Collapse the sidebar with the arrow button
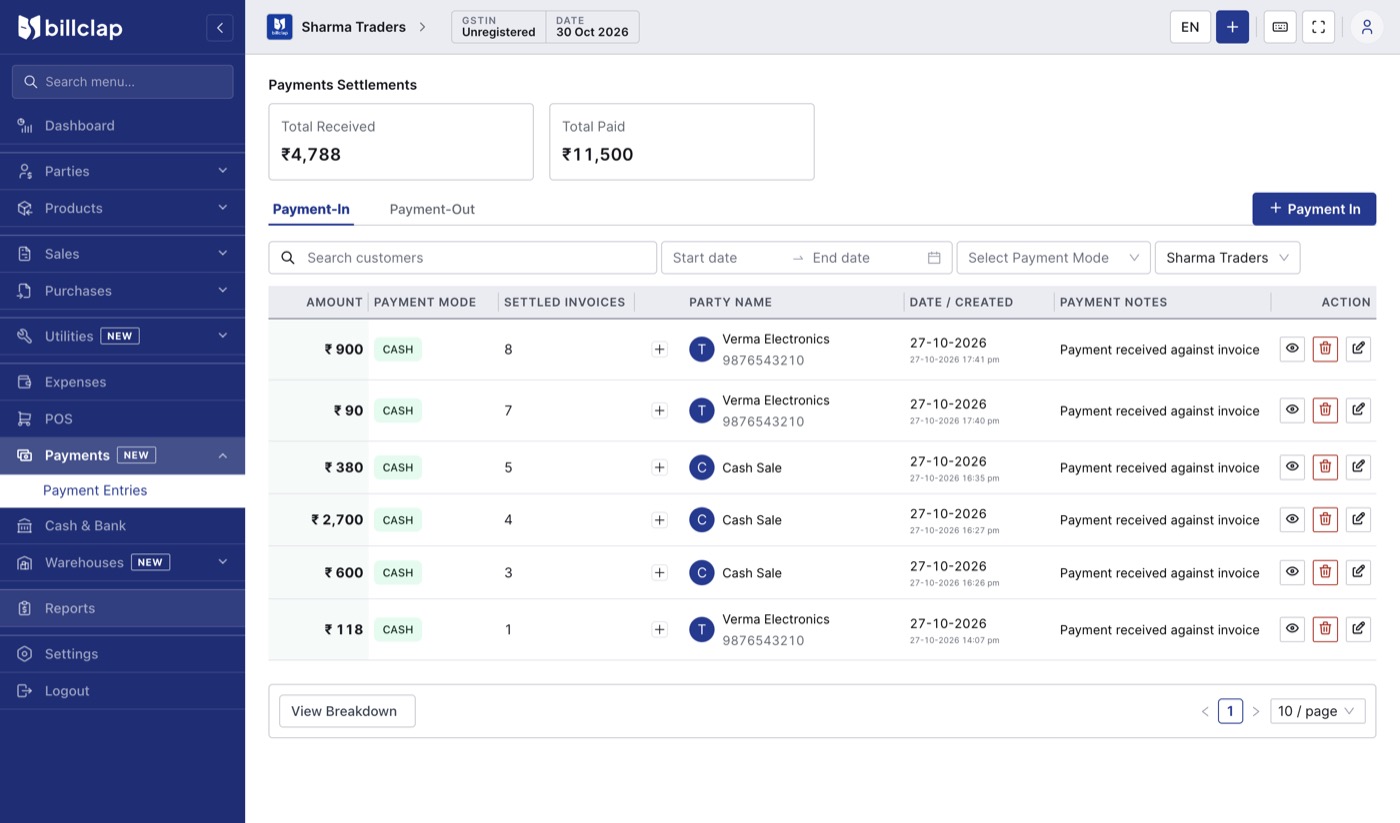The height and width of the screenshot is (823, 1400). click(x=220, y=27)
